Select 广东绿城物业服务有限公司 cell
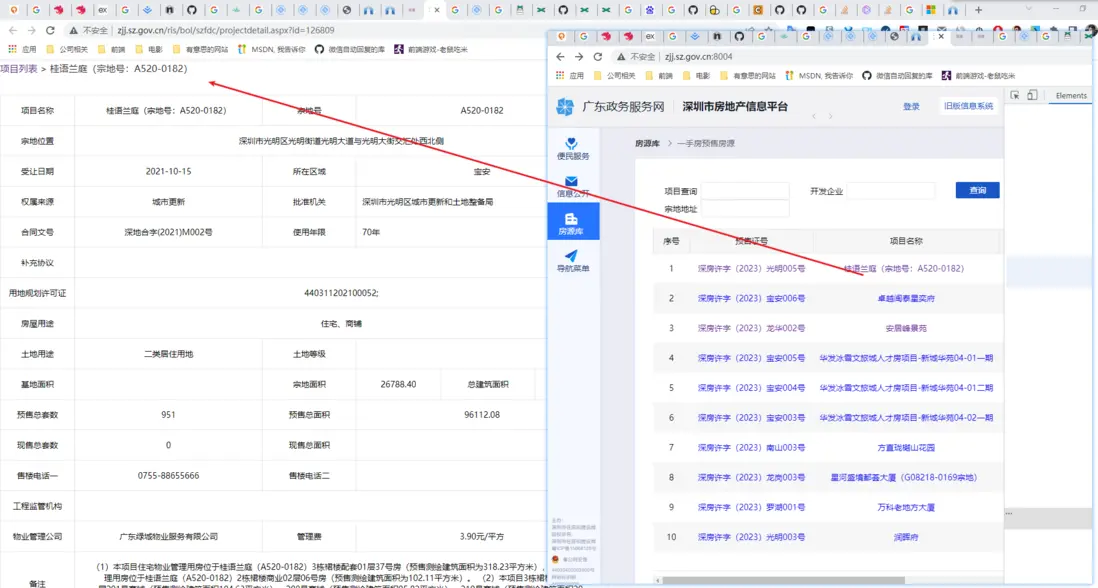This screenshot has height=588, width=1098. pyautogui.click(x=168, y=537)
